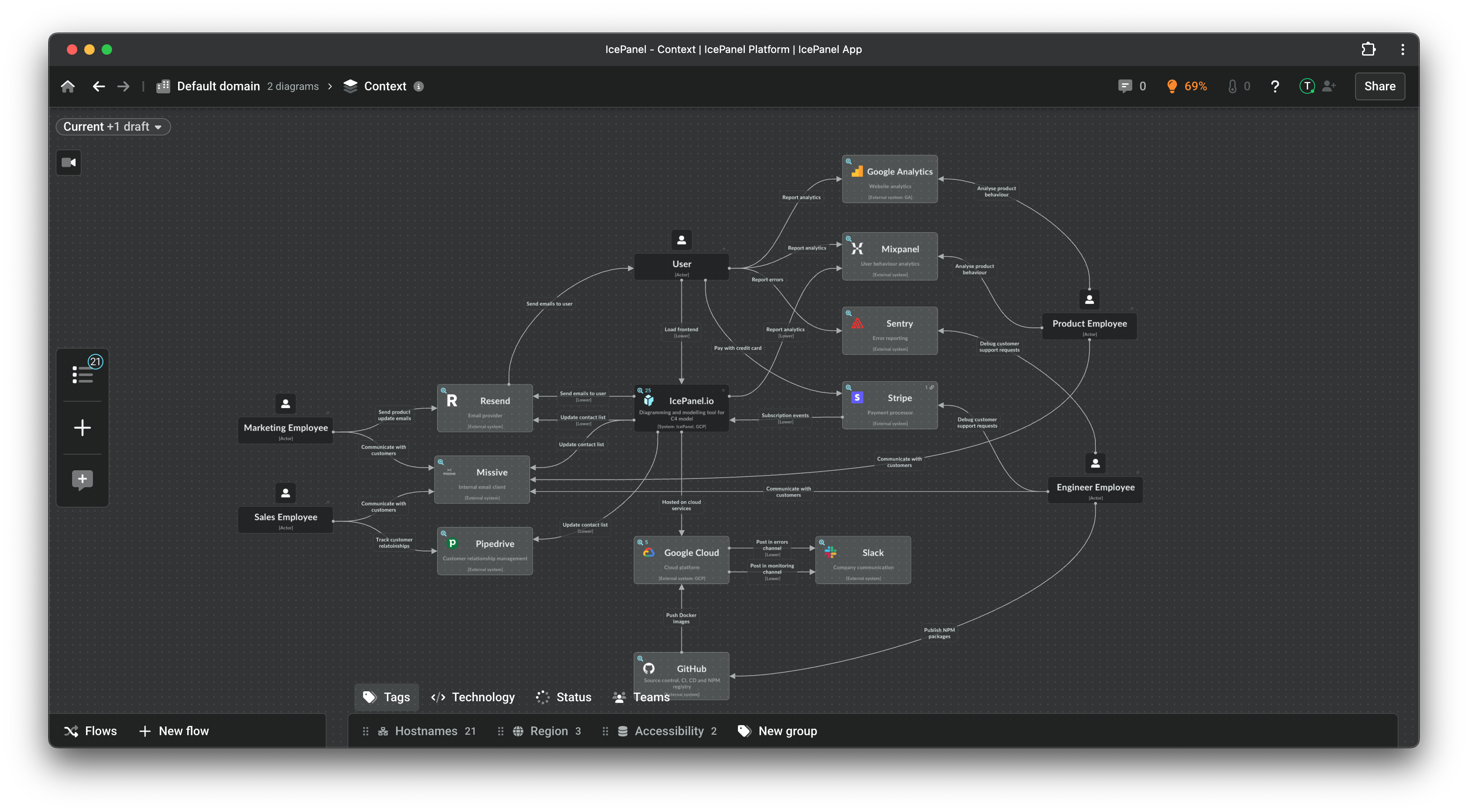Viewport: 1468px width, 812px height.
Task: Click the Stripe link badge icon
Action: tap(931, 387)
